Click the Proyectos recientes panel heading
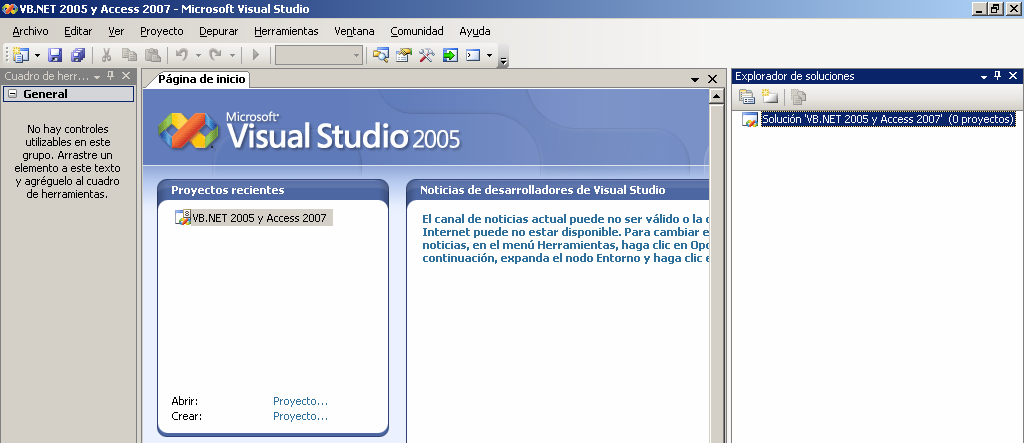 [x=227, y=190]
